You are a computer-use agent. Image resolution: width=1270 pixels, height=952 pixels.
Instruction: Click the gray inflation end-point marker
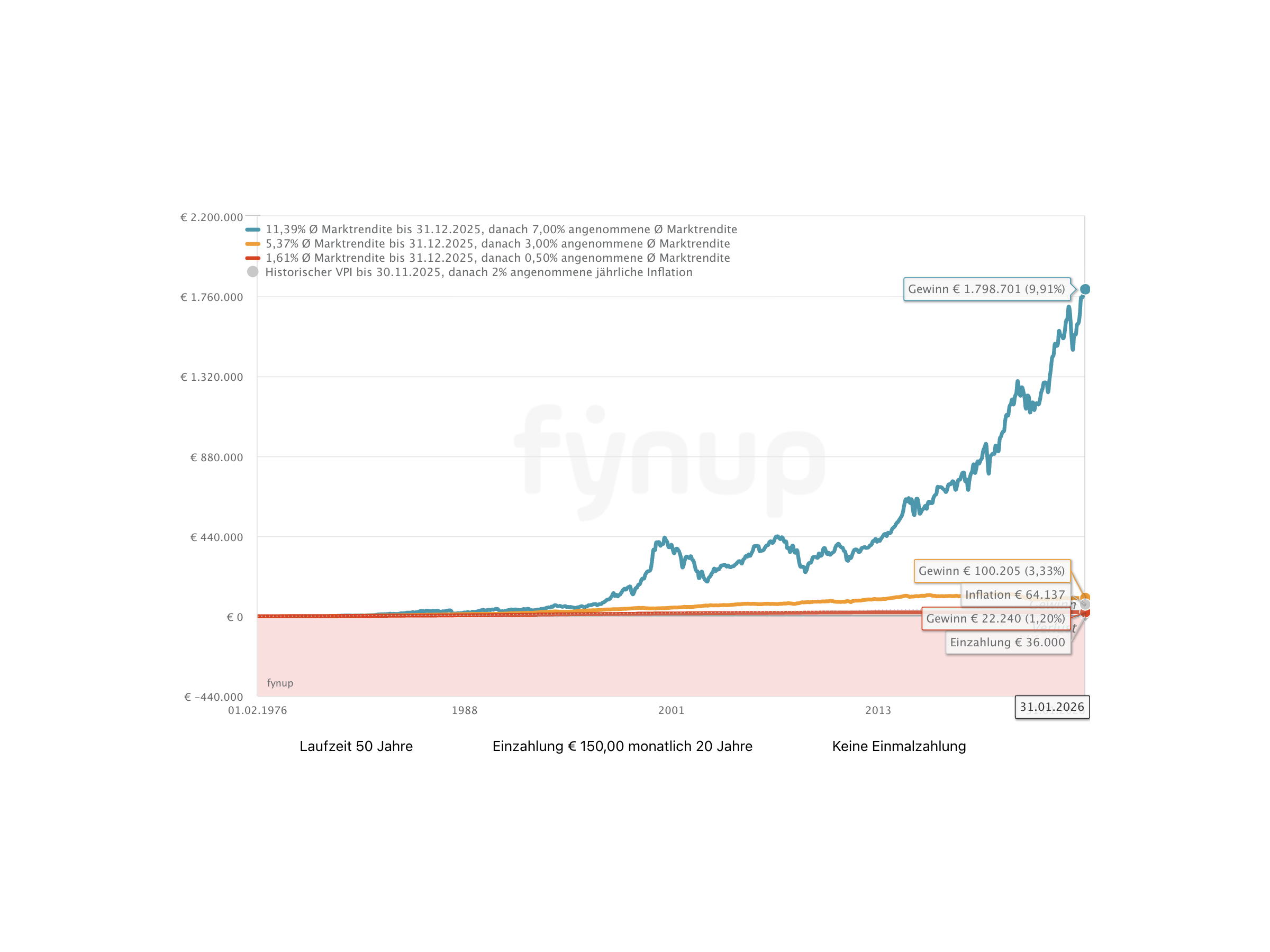coord(1085,604)
